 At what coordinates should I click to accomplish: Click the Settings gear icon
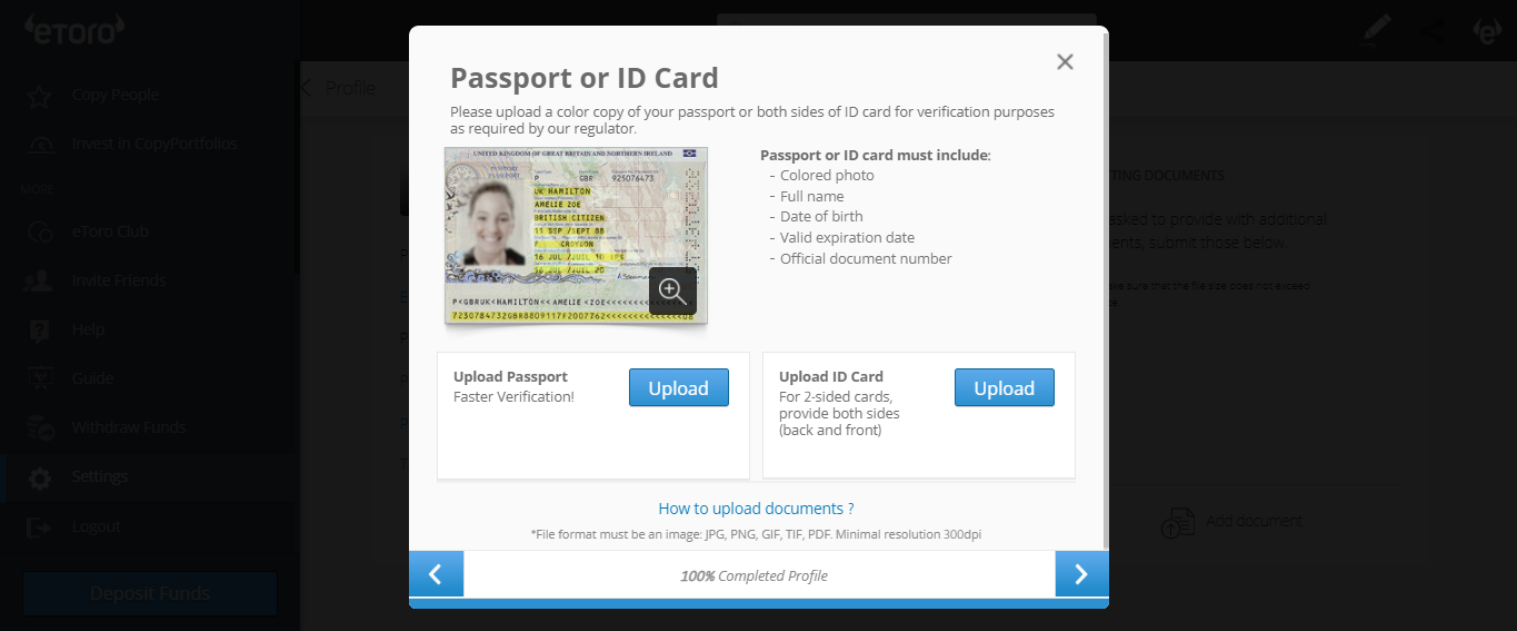point(40,478)
